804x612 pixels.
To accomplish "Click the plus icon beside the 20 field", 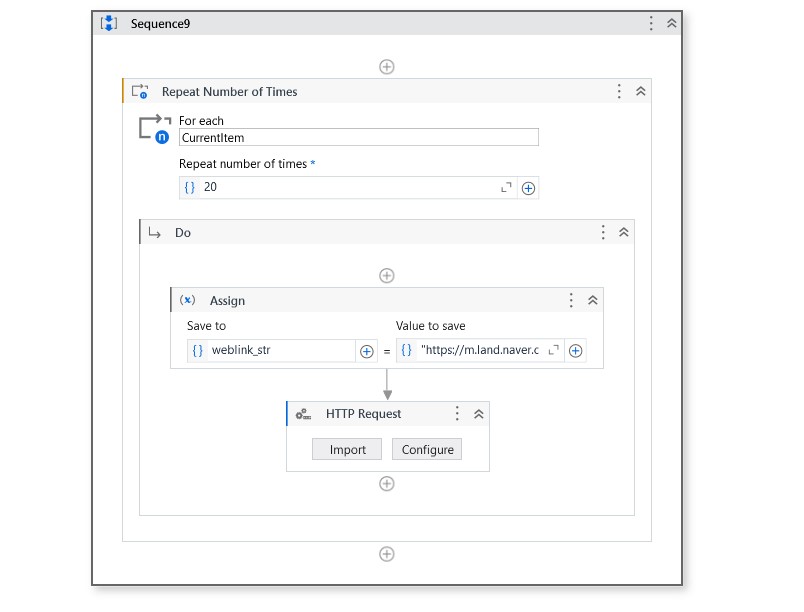I will coord(527,185).
